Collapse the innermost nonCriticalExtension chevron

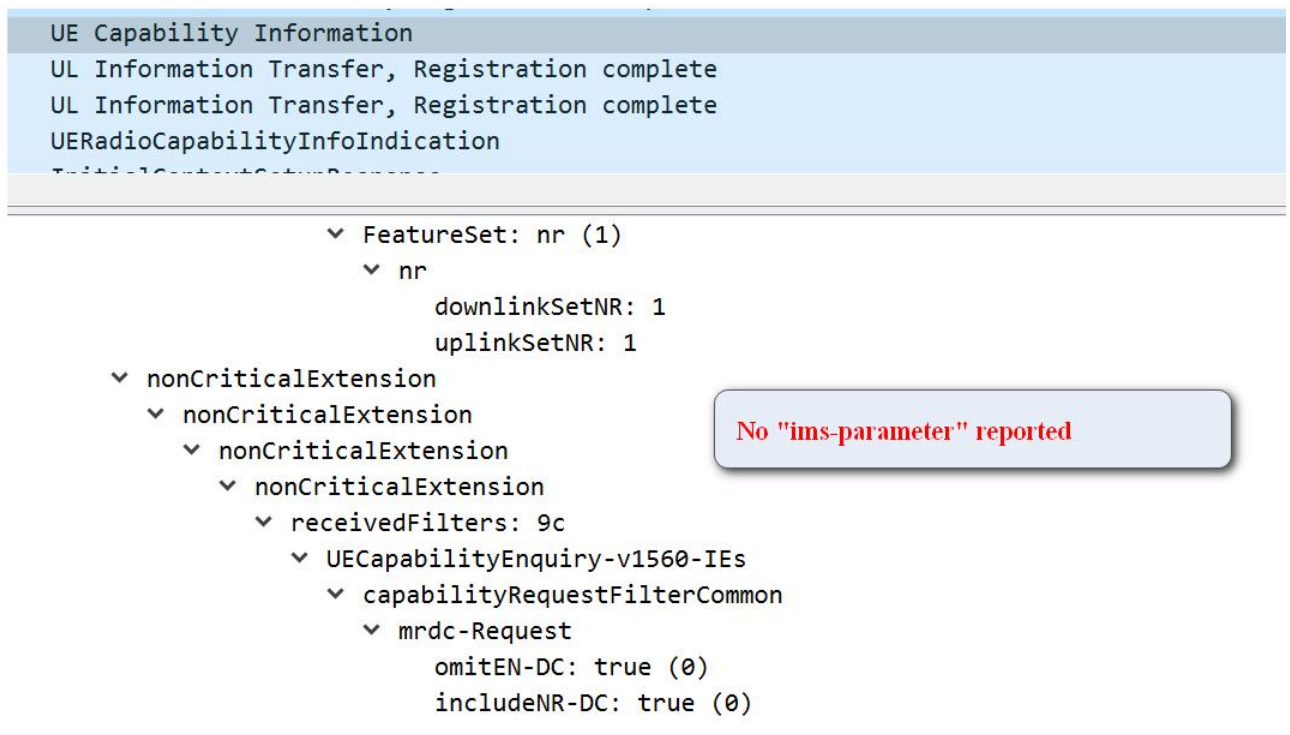228,487
